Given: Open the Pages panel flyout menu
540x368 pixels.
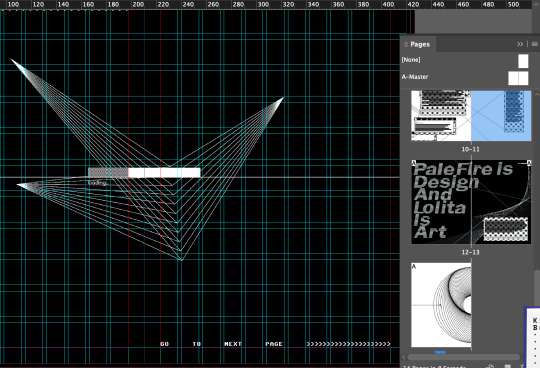Looking at the screenshot, I should pos(534,44).
